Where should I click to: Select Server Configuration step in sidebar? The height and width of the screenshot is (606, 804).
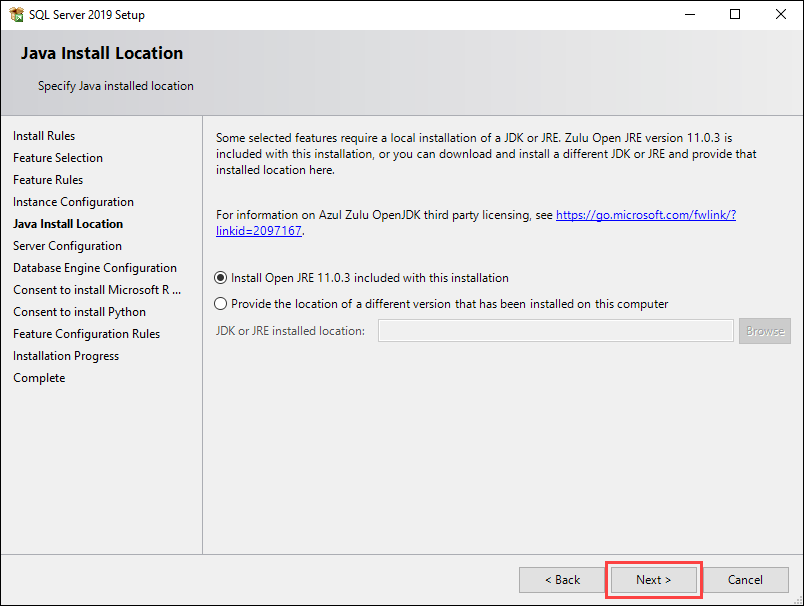coord(68,246)
